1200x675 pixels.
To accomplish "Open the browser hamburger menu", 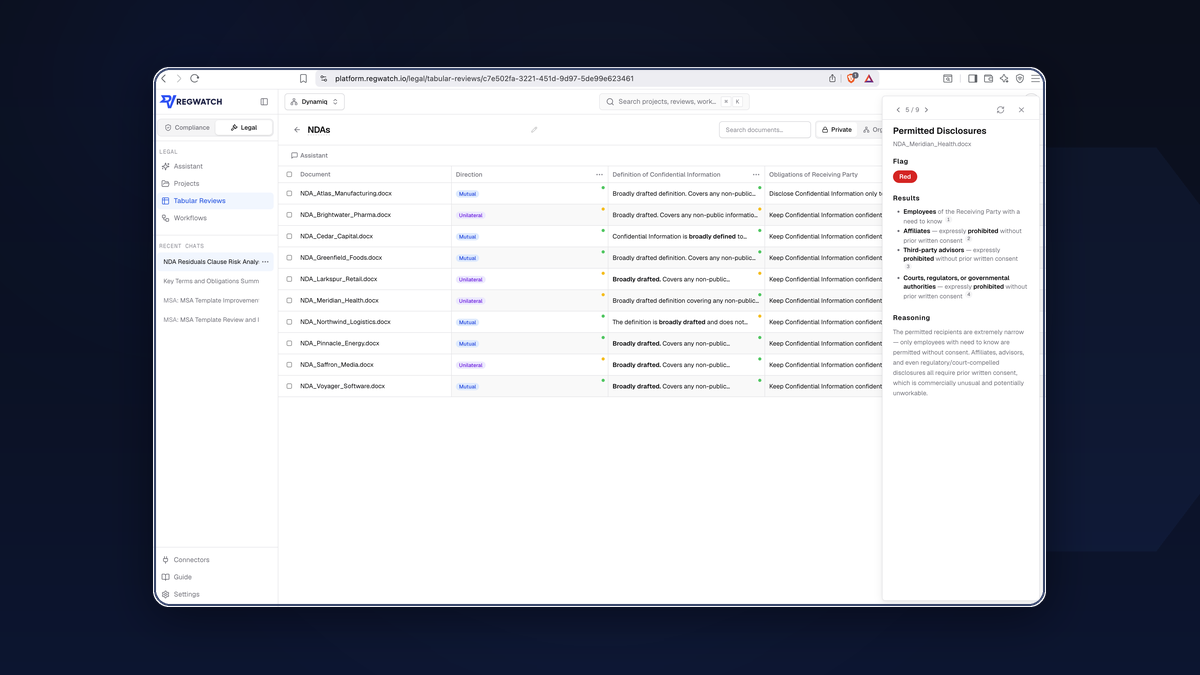I will click(x=1035, y=78).
